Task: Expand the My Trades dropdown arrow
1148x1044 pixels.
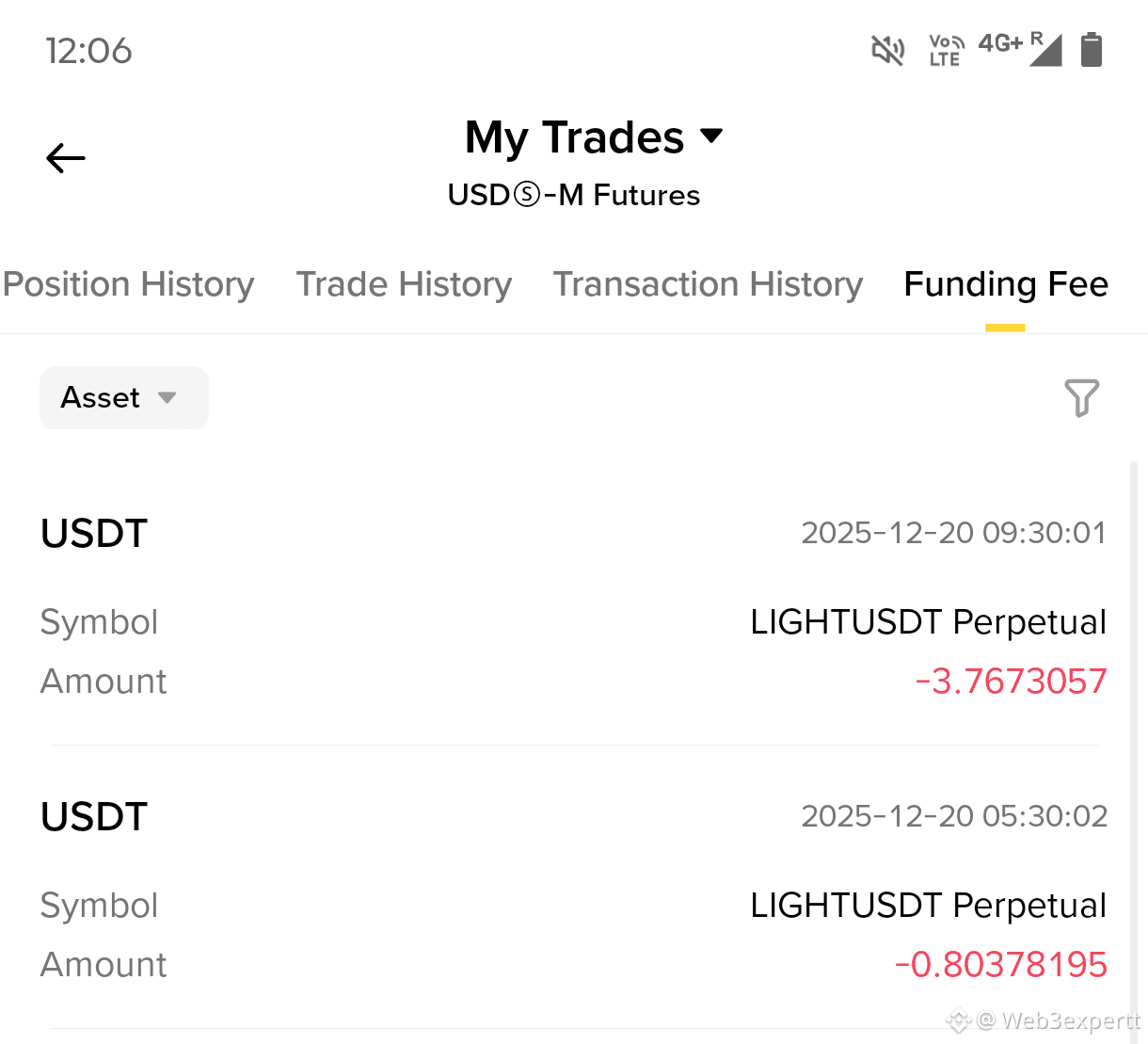Action: (712, 136)
